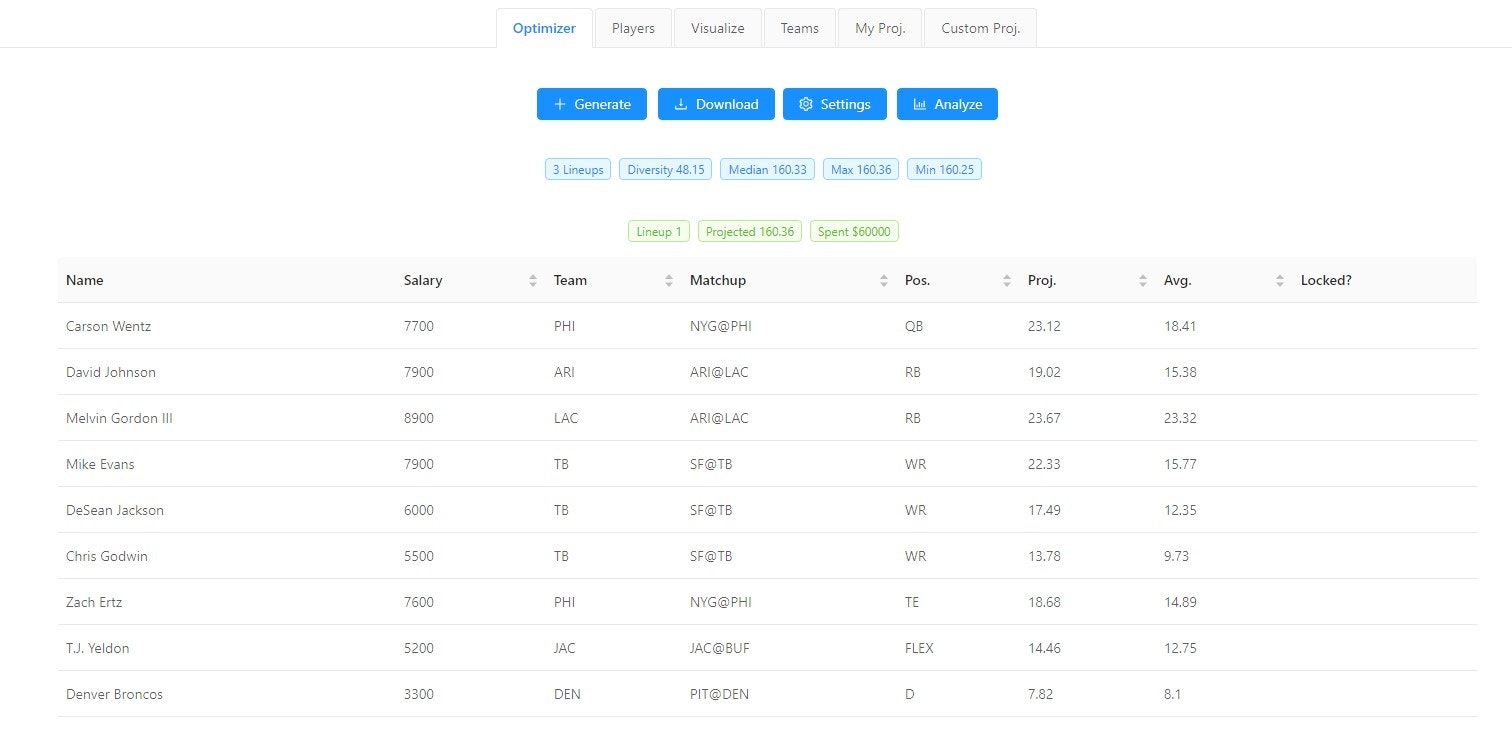Click the gear icon on the Settings button
This screenshot has height=743, width=1512.
pos(806,104)
